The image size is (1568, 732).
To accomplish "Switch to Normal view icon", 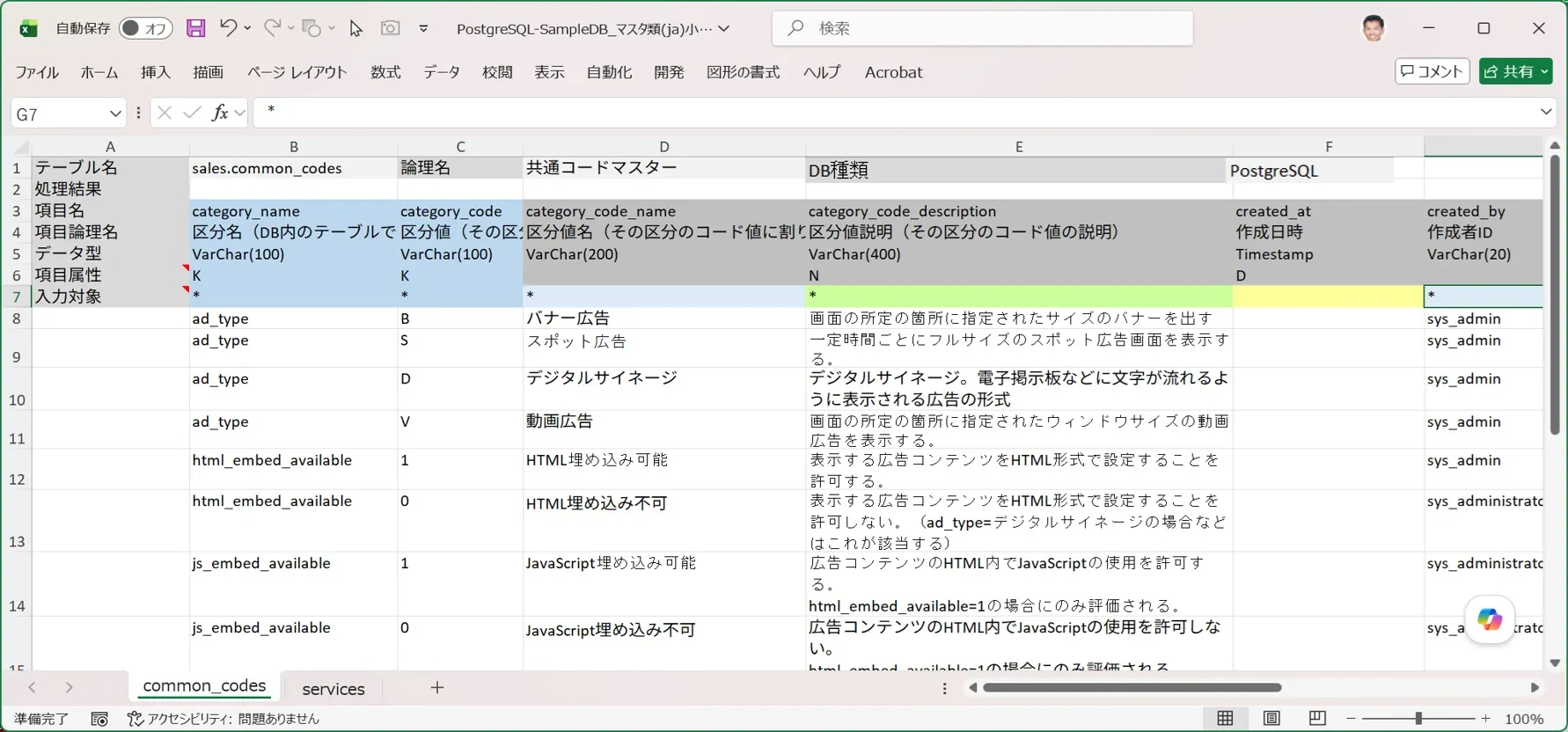I will (1225, 719).
